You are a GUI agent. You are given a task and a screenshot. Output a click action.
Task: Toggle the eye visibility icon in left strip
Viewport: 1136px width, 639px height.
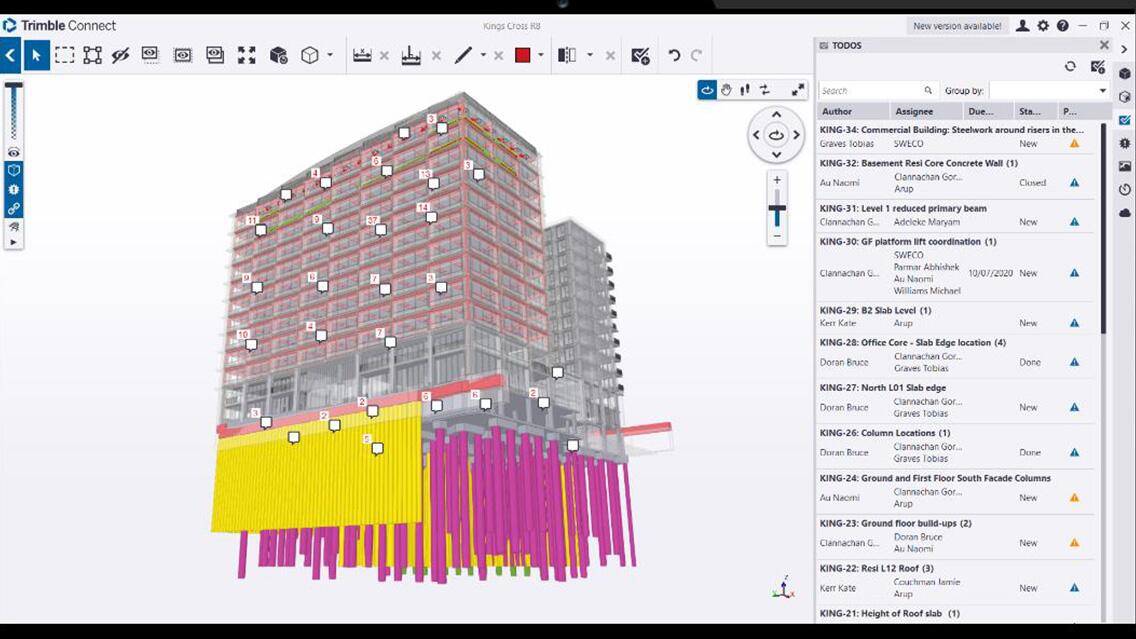[x=14, y=152]
